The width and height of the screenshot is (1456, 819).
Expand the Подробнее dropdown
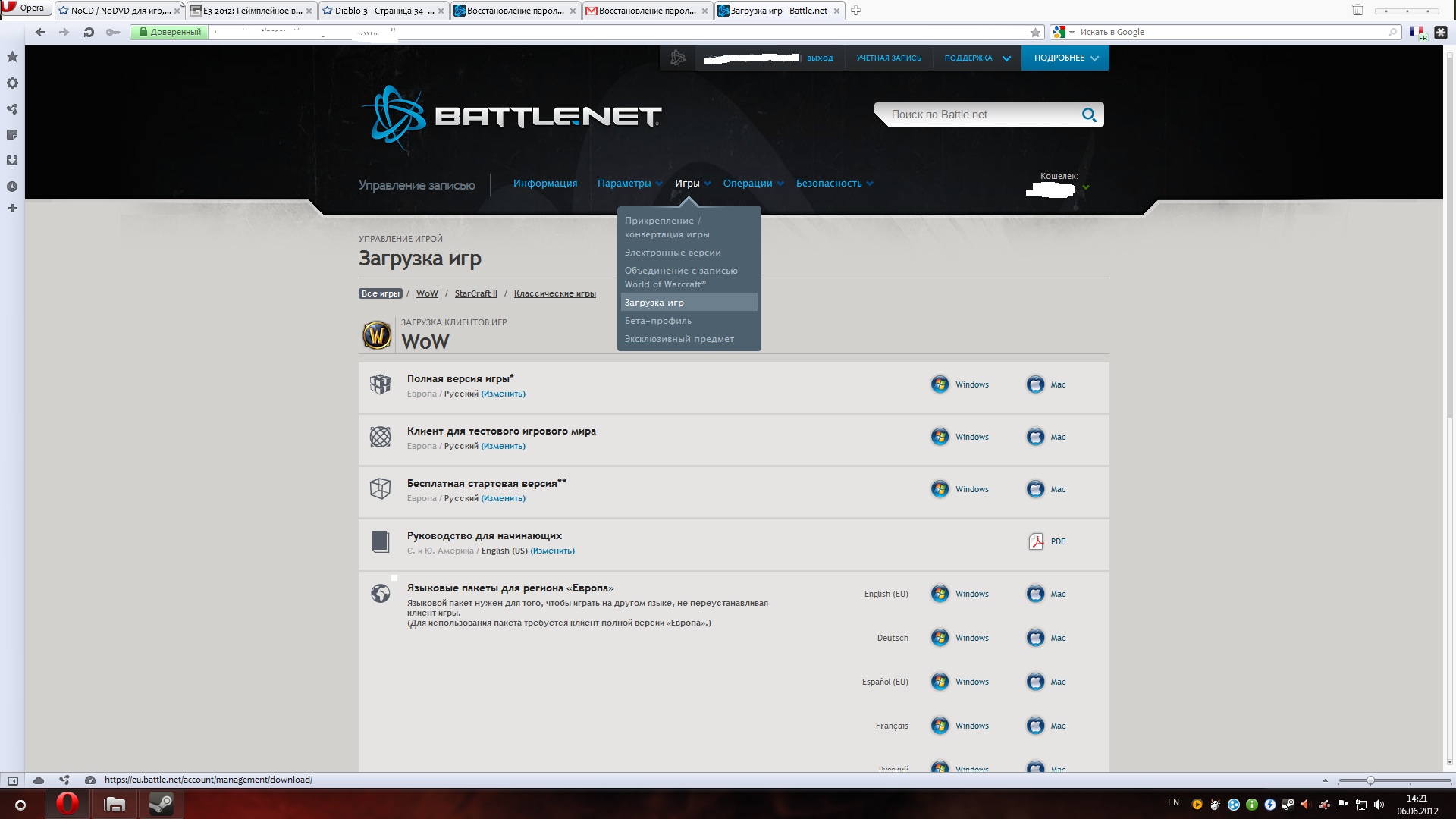(1065, 58)
